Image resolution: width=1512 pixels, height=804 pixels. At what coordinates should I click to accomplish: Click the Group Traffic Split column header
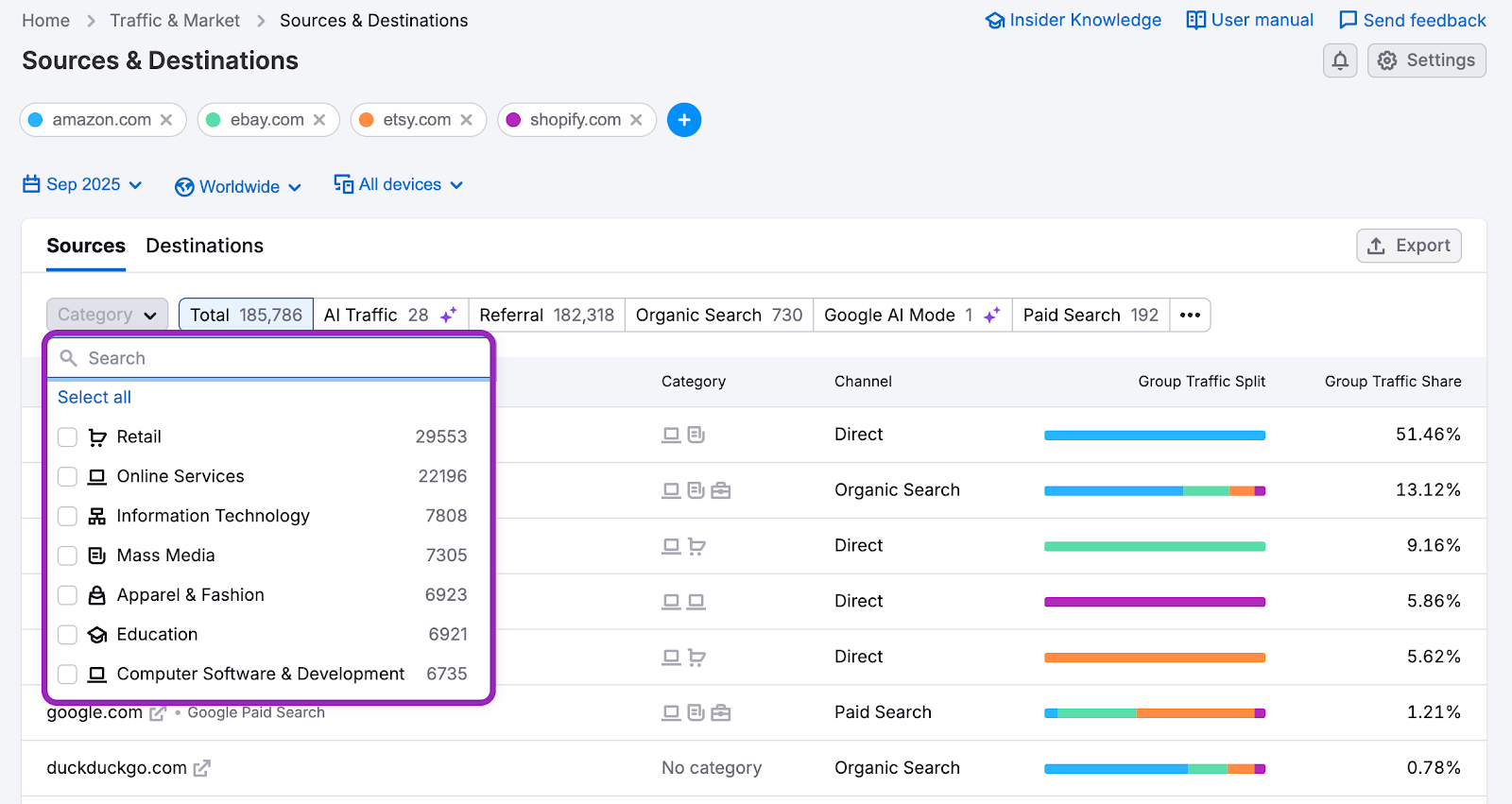[1201, 382]
